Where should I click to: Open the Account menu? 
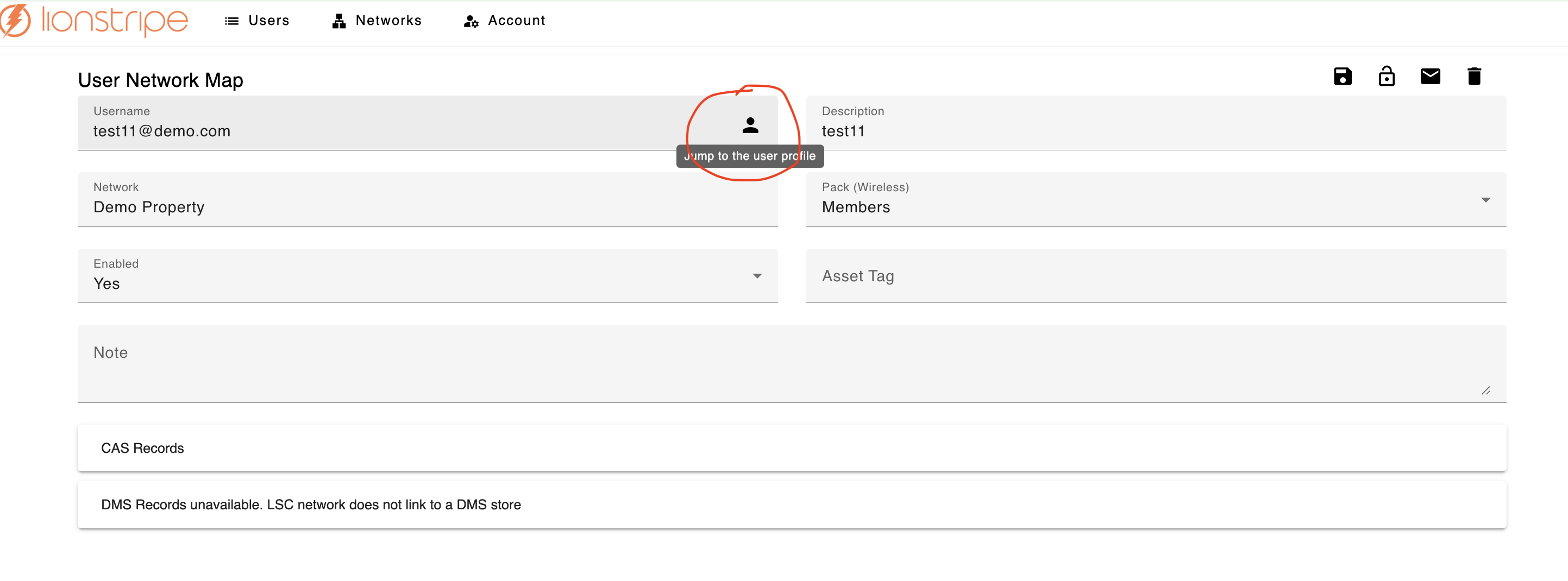(505, 21)
